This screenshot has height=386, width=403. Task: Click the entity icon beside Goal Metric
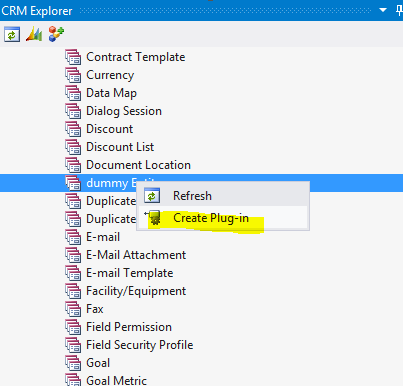coord(73,380)
